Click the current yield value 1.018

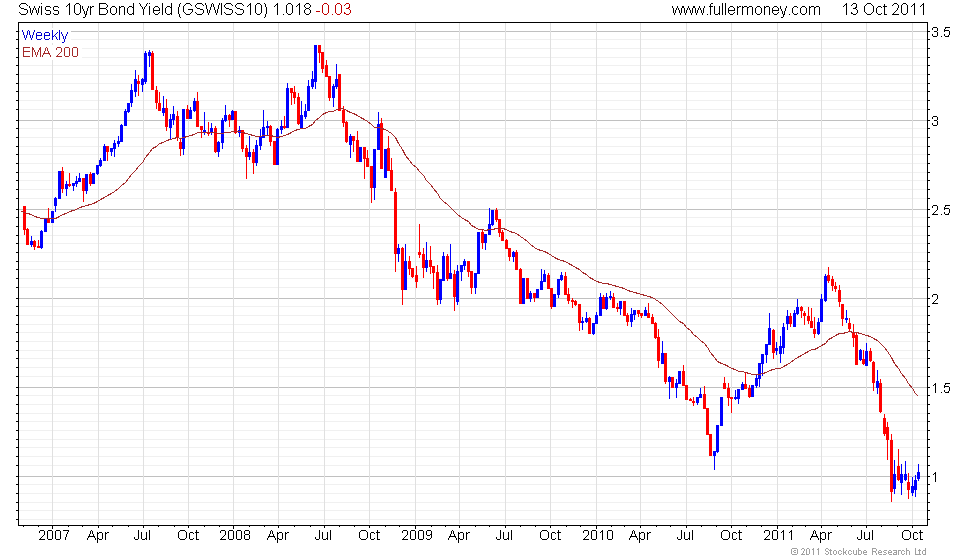point(292,9)
